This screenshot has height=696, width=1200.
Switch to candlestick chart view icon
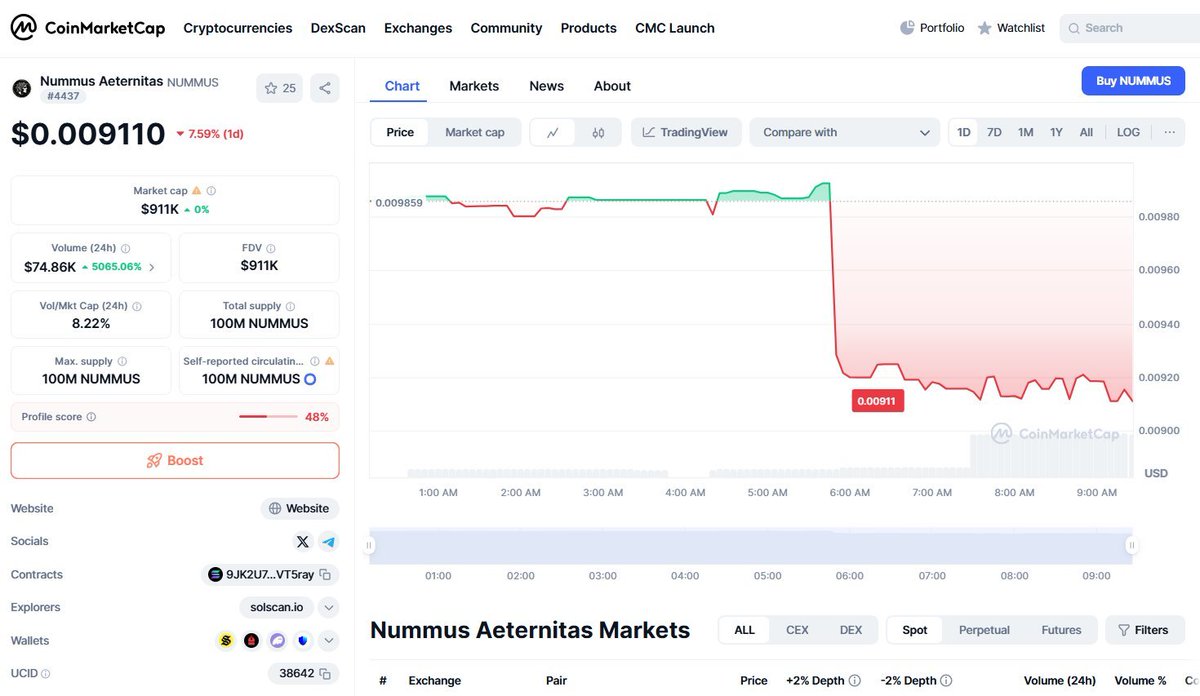click(598, 132)
